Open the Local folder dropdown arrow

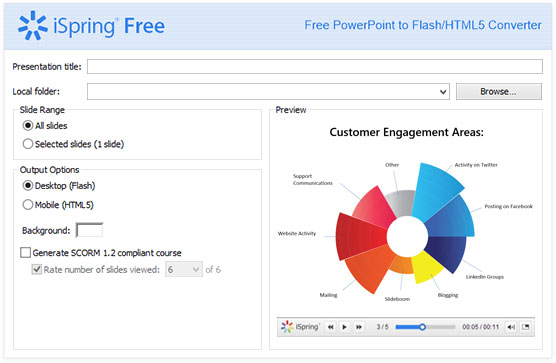coord(443,92)
